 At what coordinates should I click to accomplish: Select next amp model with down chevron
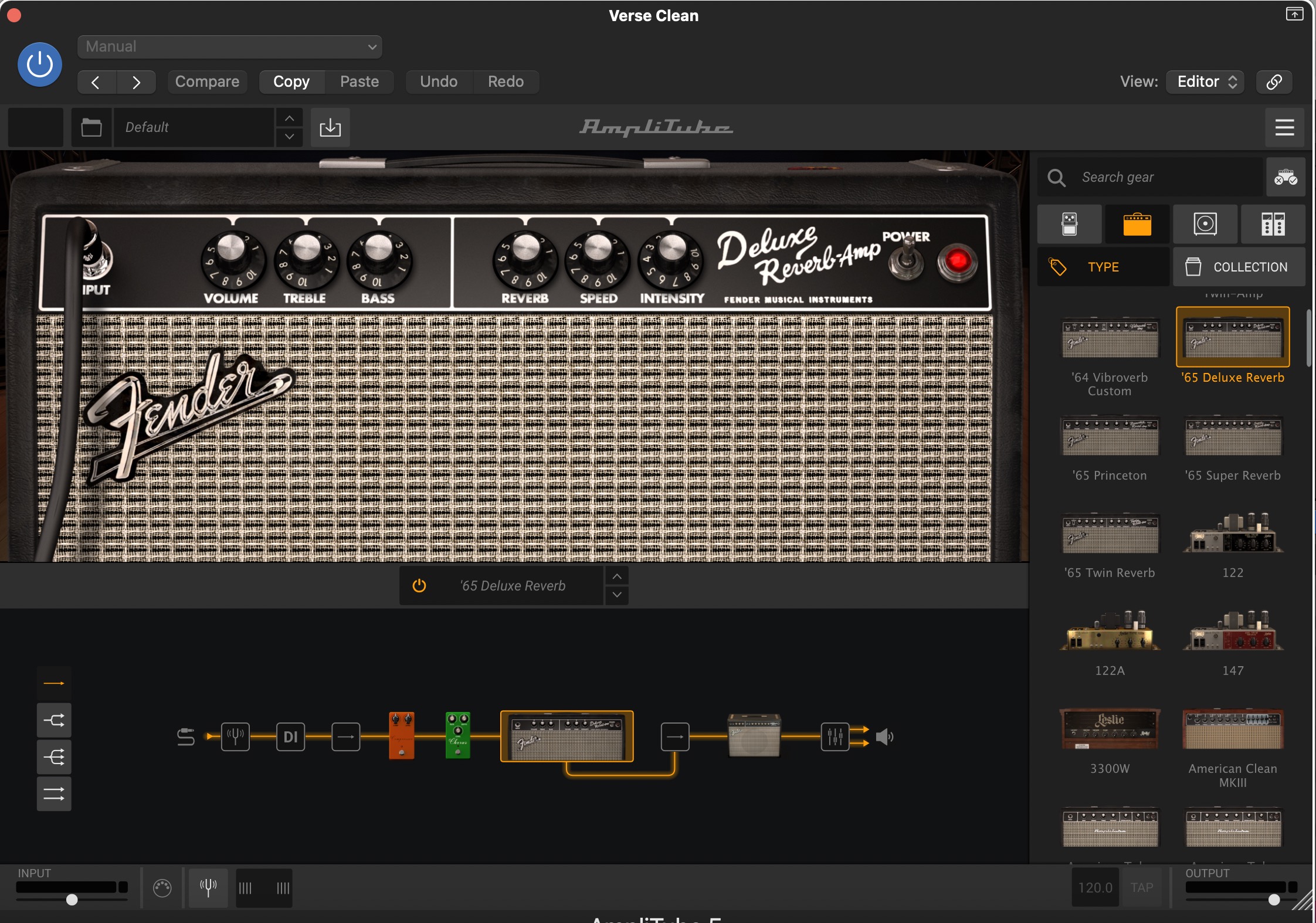(x=617, y=595)
